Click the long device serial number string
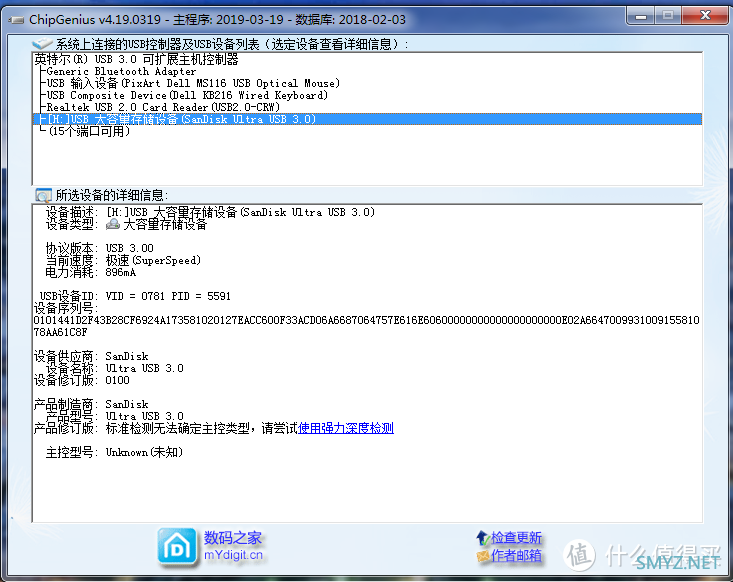 [366, 326]
